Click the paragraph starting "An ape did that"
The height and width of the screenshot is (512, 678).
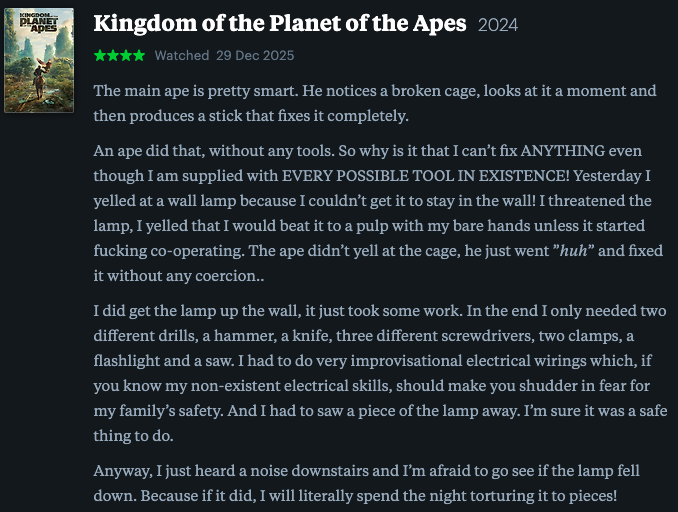[374, 212]
